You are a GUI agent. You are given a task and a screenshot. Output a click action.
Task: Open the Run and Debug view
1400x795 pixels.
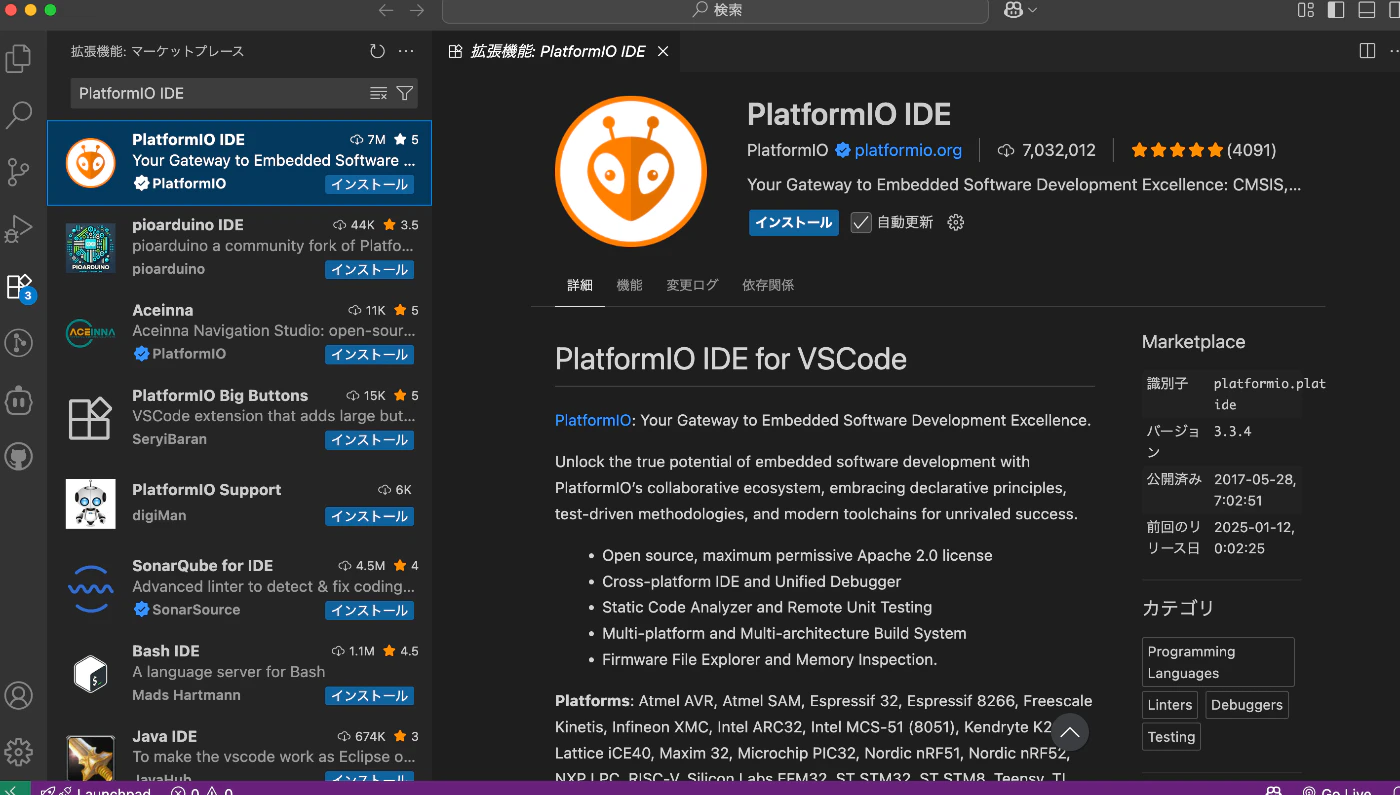point(19,229)
